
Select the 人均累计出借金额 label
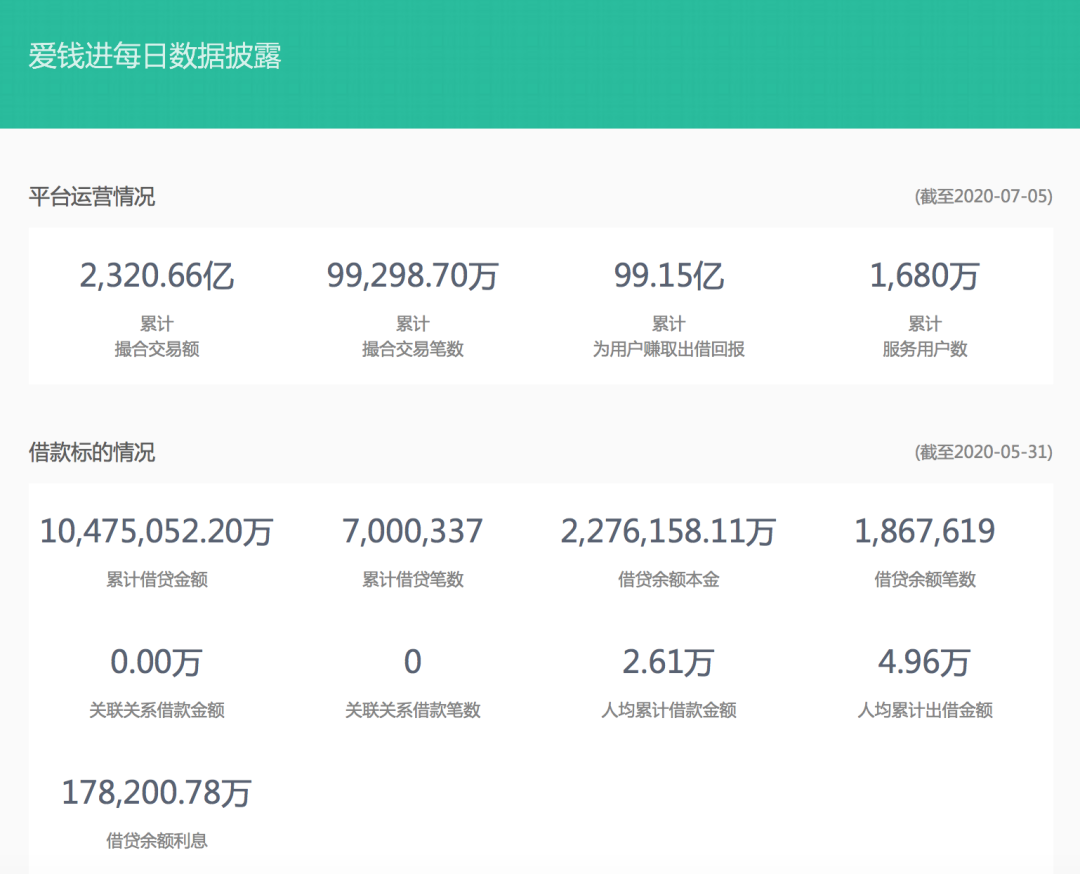[x=924, y=711]
